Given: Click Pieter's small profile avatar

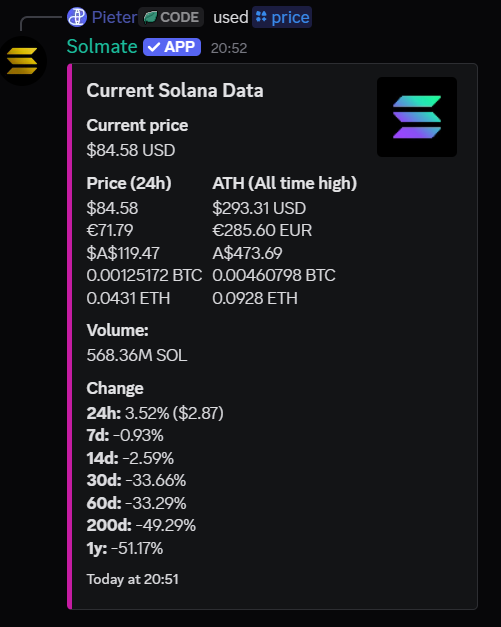Looking at the screenshot, I should click(x=77, y=17).
